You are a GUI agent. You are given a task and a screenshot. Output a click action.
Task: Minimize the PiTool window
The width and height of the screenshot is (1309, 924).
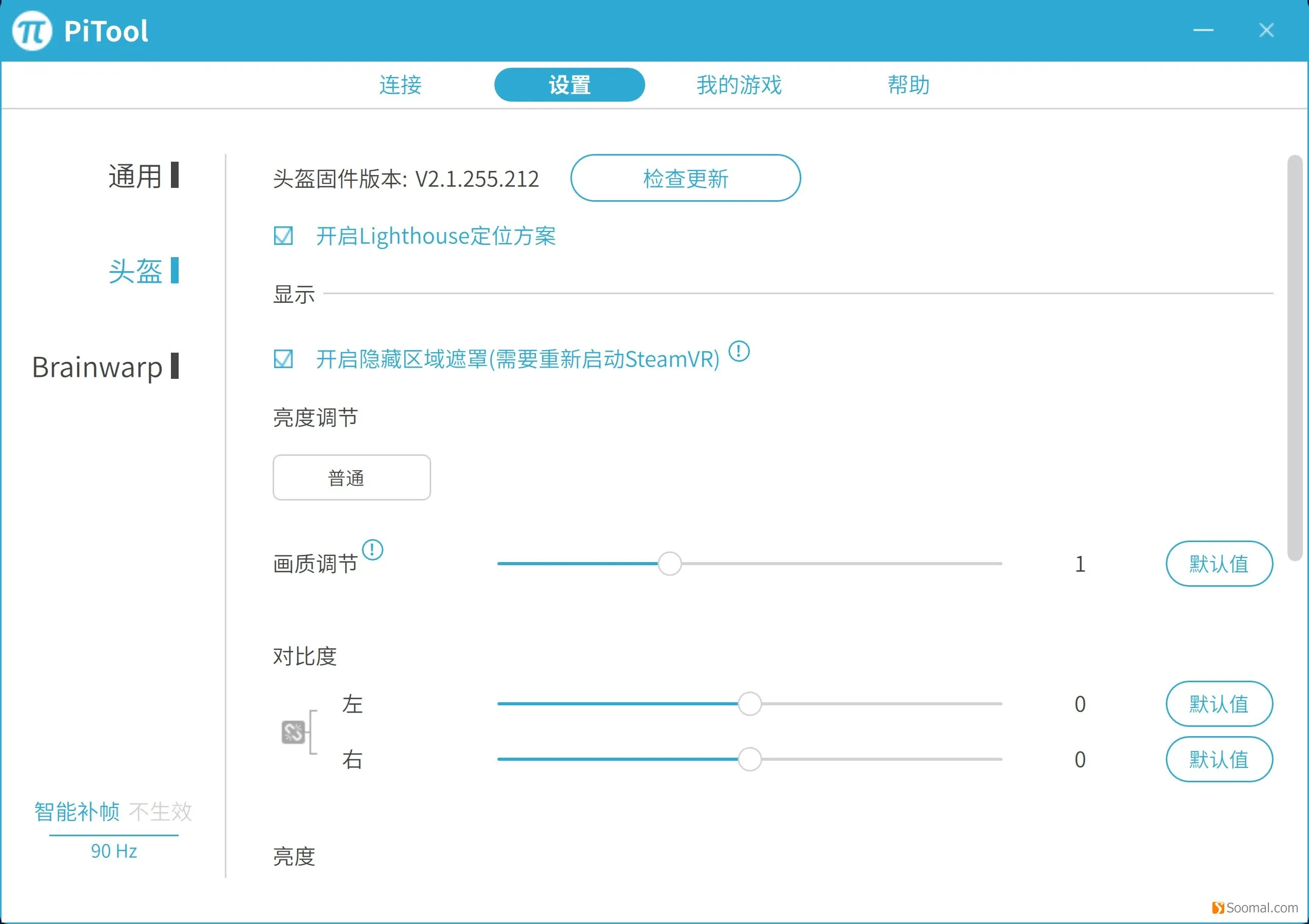(1203, 30)
